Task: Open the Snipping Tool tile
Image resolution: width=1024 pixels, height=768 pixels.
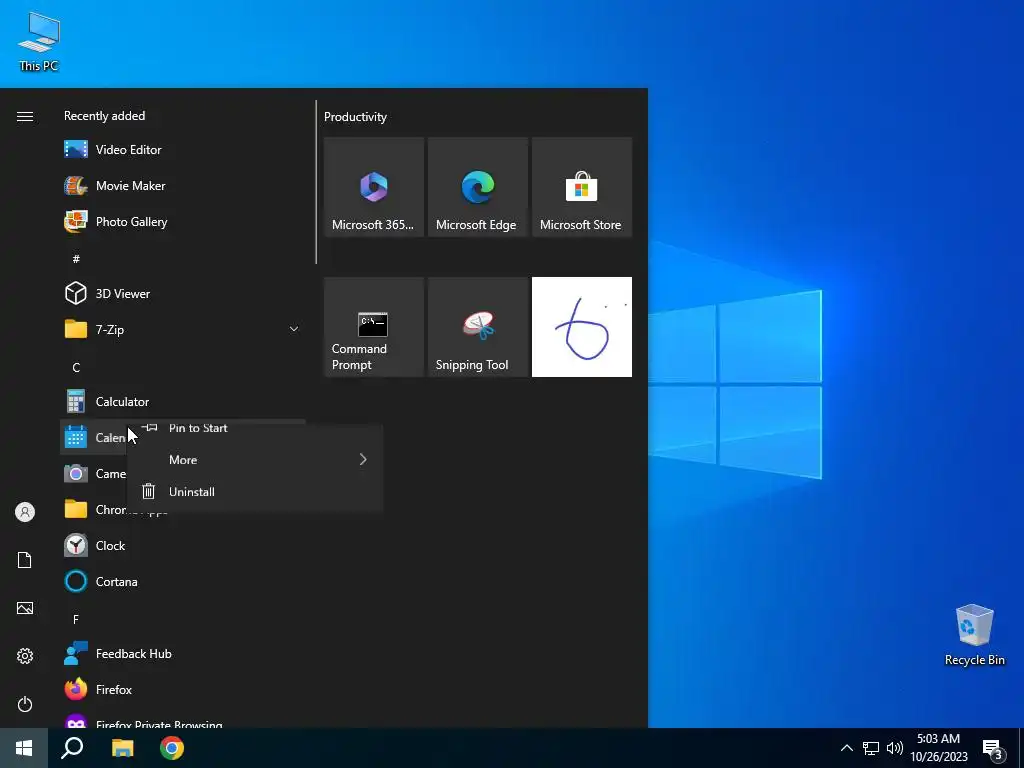Action: coord(478,327)
